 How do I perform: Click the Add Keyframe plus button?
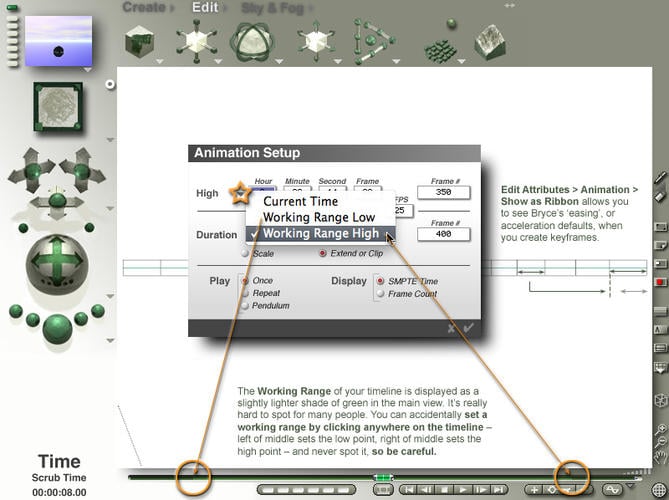coord(535,490)
